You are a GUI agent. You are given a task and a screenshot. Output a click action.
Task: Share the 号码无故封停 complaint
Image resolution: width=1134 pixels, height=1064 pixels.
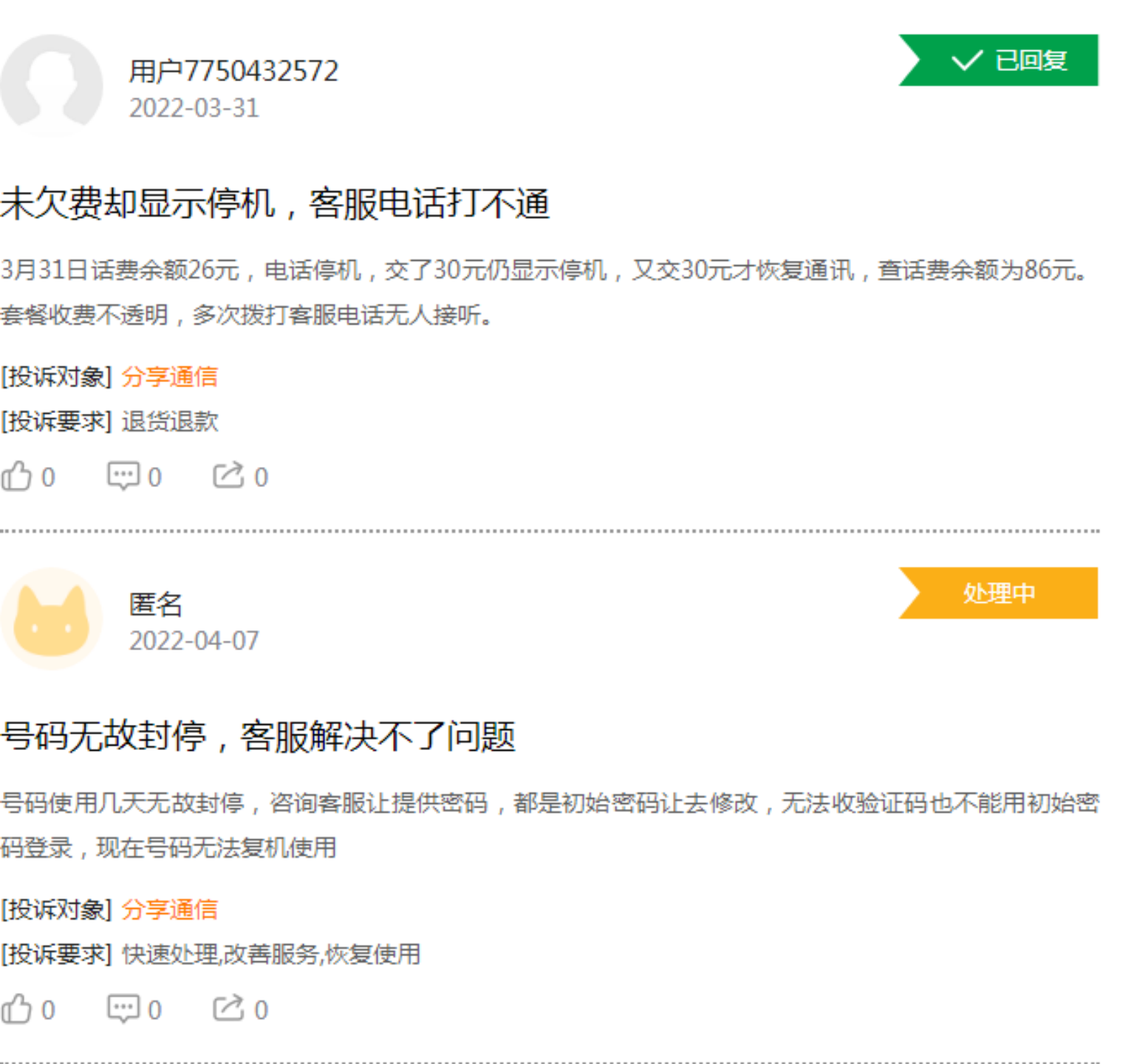point(228,1009)
